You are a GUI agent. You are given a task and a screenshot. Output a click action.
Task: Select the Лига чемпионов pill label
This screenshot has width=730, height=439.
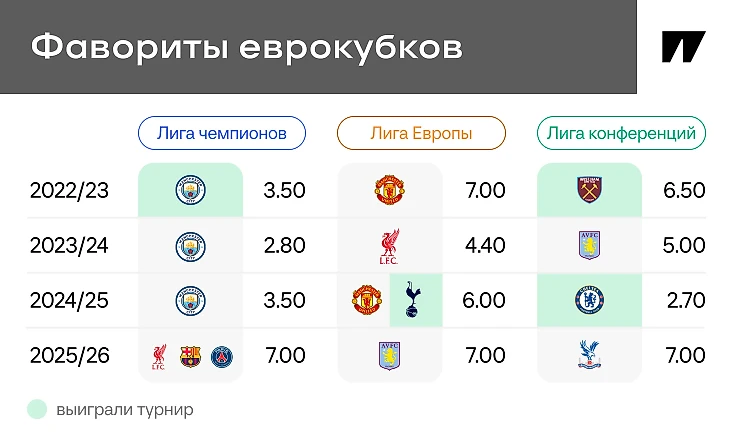pos(222,133)
